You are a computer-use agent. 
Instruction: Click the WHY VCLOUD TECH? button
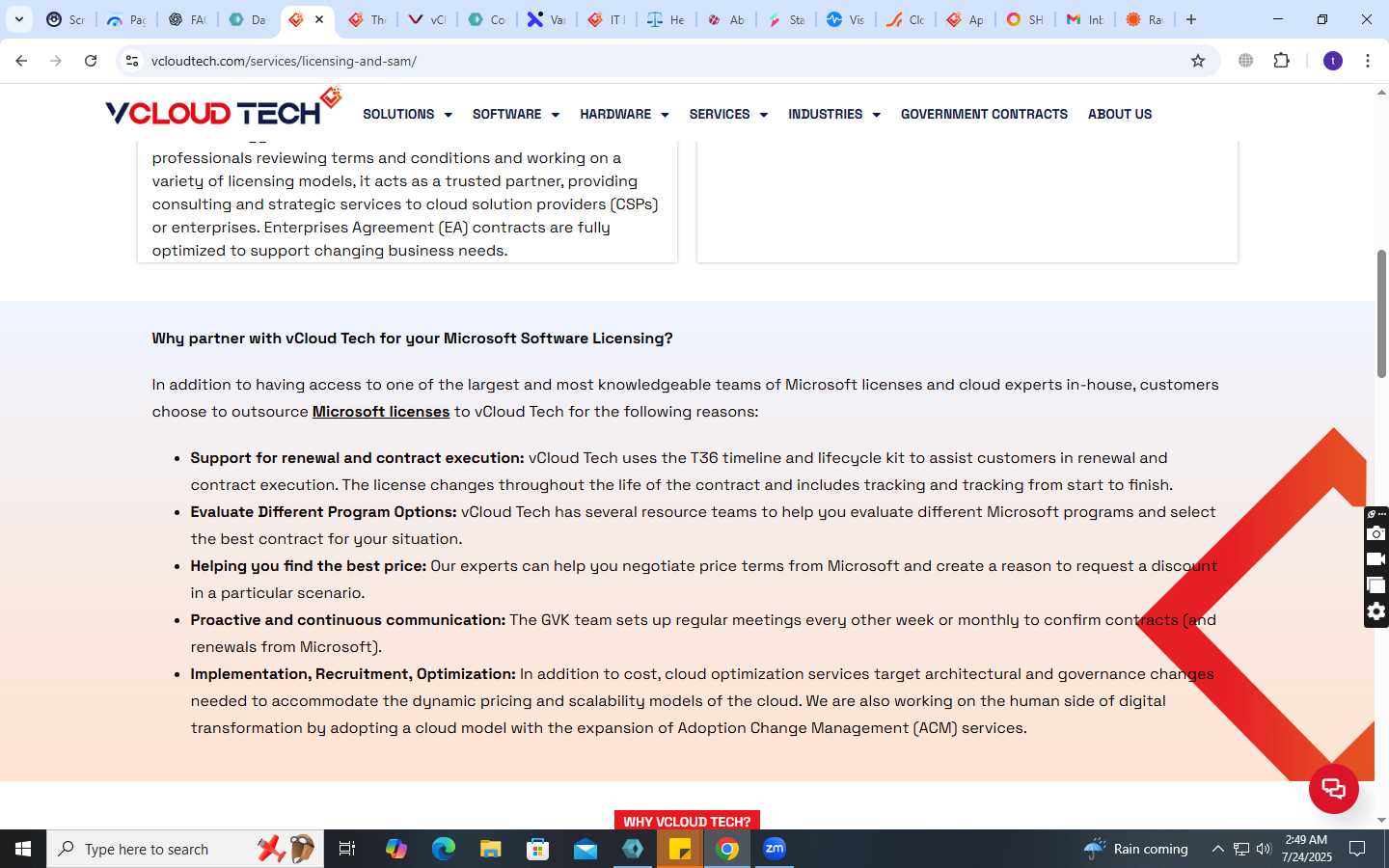[687, 821]
